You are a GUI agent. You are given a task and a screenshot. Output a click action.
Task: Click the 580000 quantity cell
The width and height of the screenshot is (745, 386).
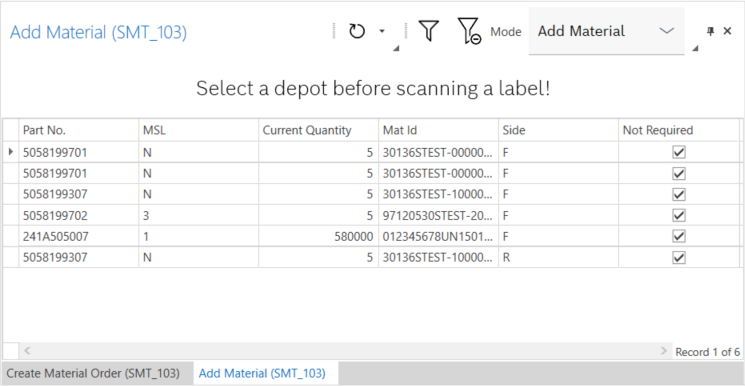point(318,236)
